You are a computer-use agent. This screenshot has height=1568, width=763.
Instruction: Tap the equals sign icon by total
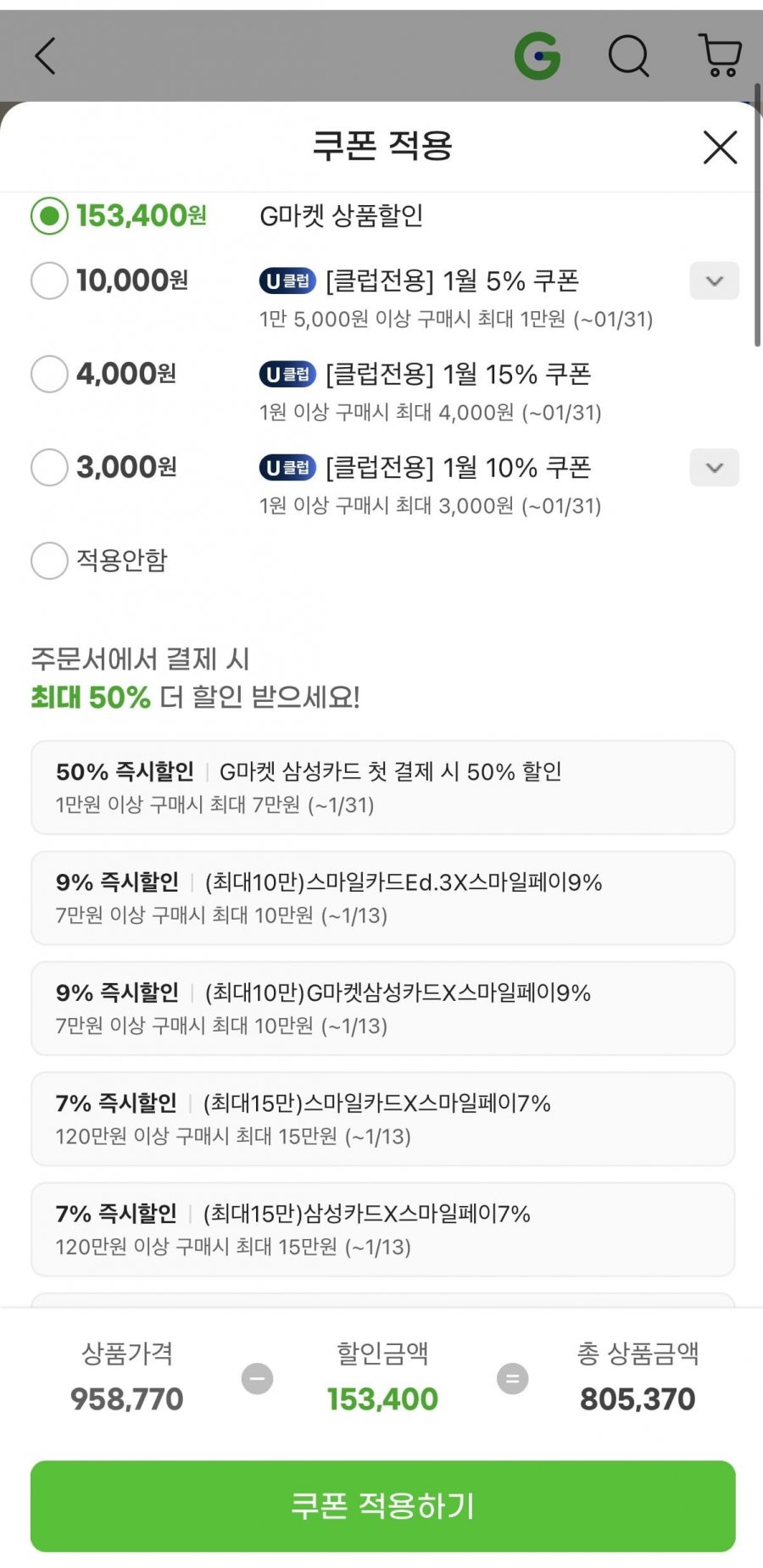point(512,1378)
